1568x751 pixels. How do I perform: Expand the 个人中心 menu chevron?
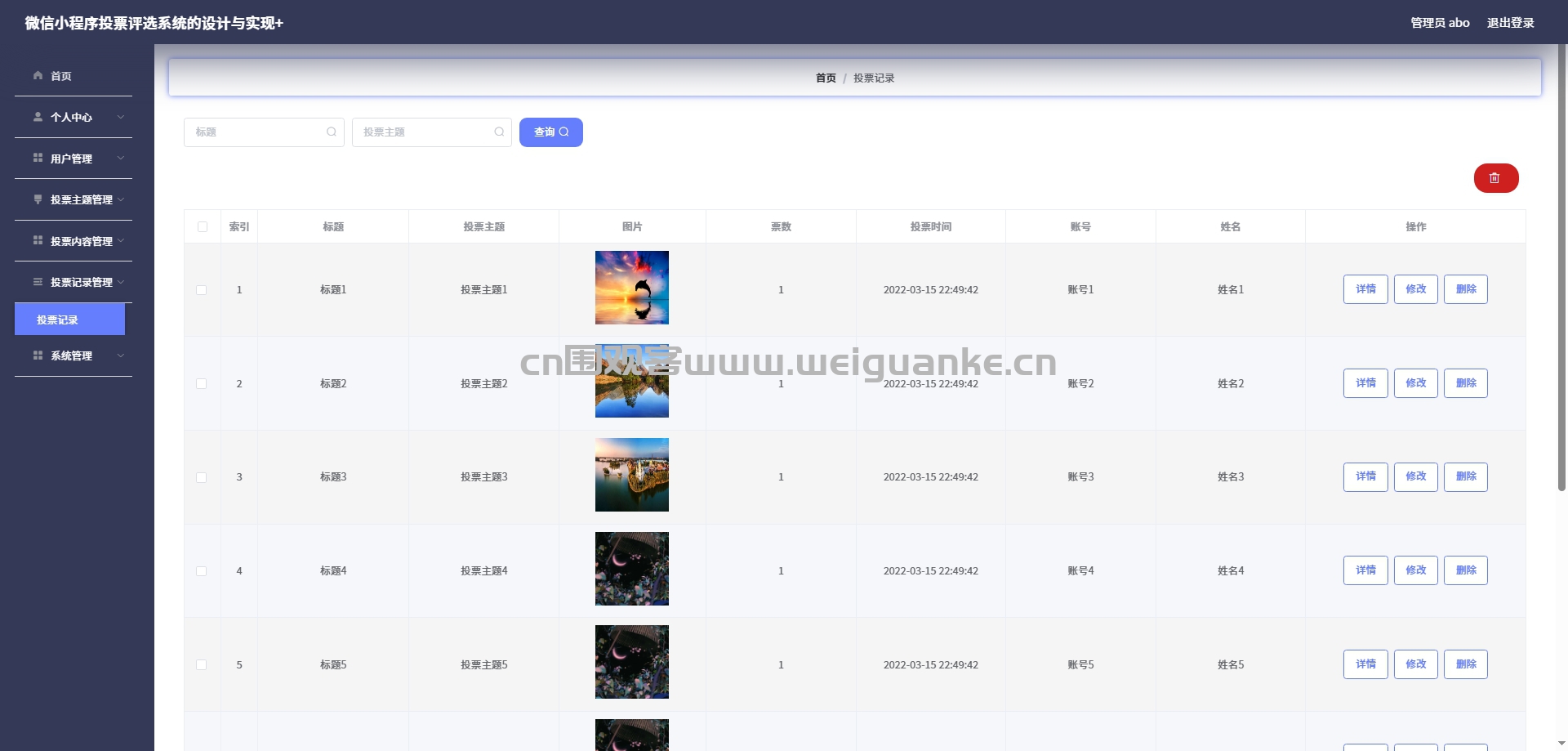click(121, 117)
